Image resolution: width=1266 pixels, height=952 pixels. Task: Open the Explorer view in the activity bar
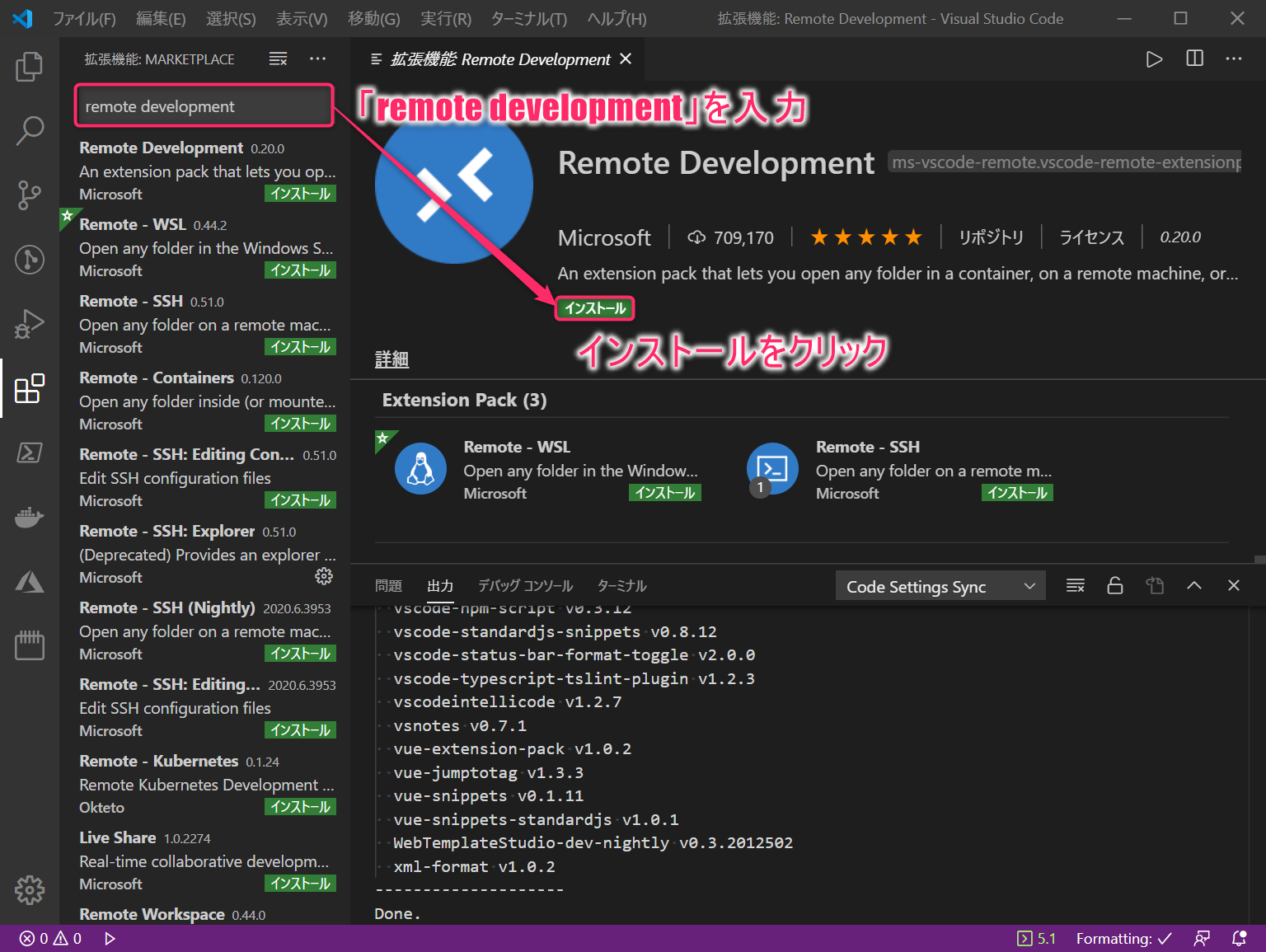coord(30,67)
